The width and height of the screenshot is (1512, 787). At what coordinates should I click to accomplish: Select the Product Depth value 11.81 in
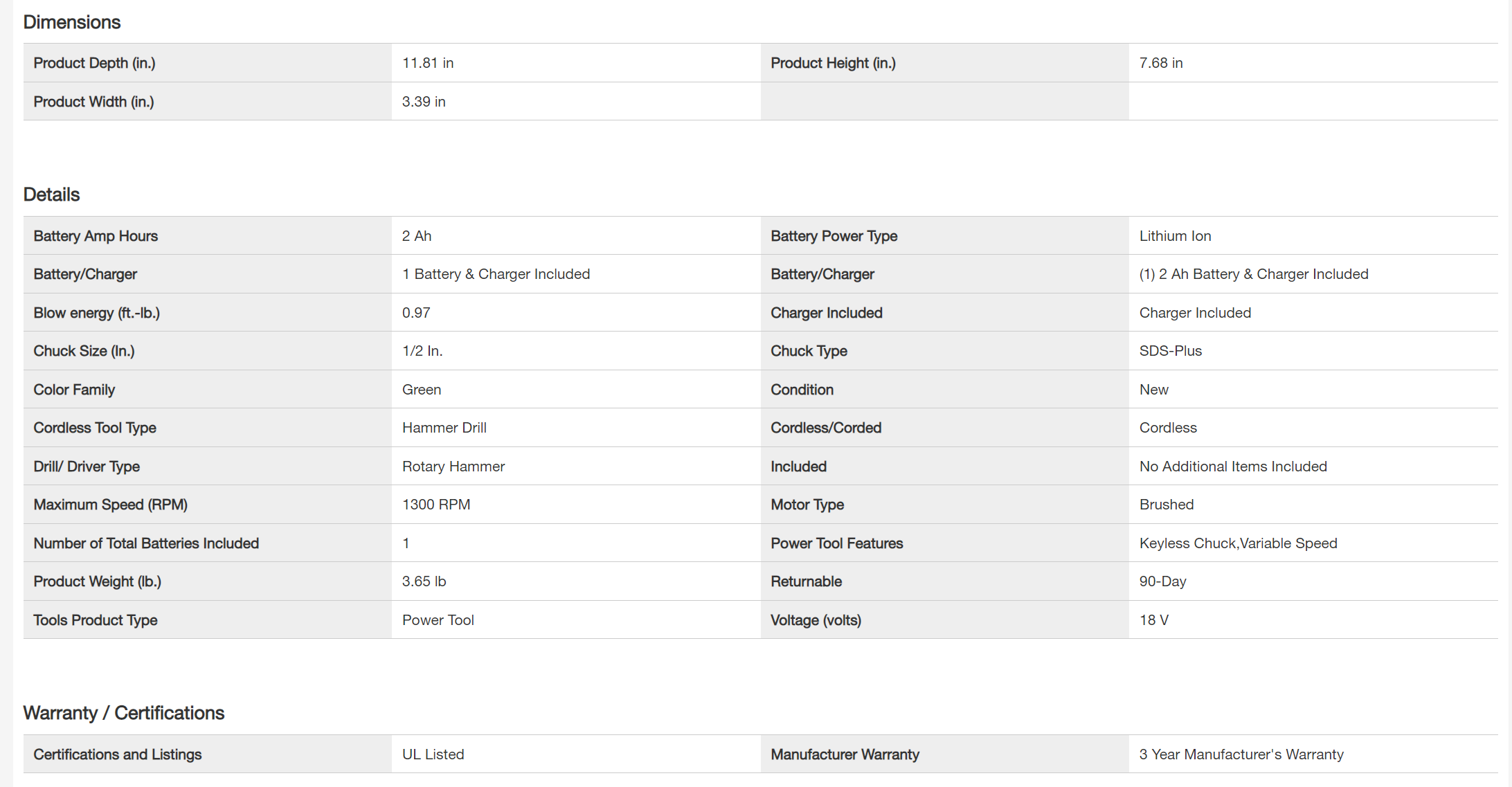pyautogui.click(x=428, y=63)
